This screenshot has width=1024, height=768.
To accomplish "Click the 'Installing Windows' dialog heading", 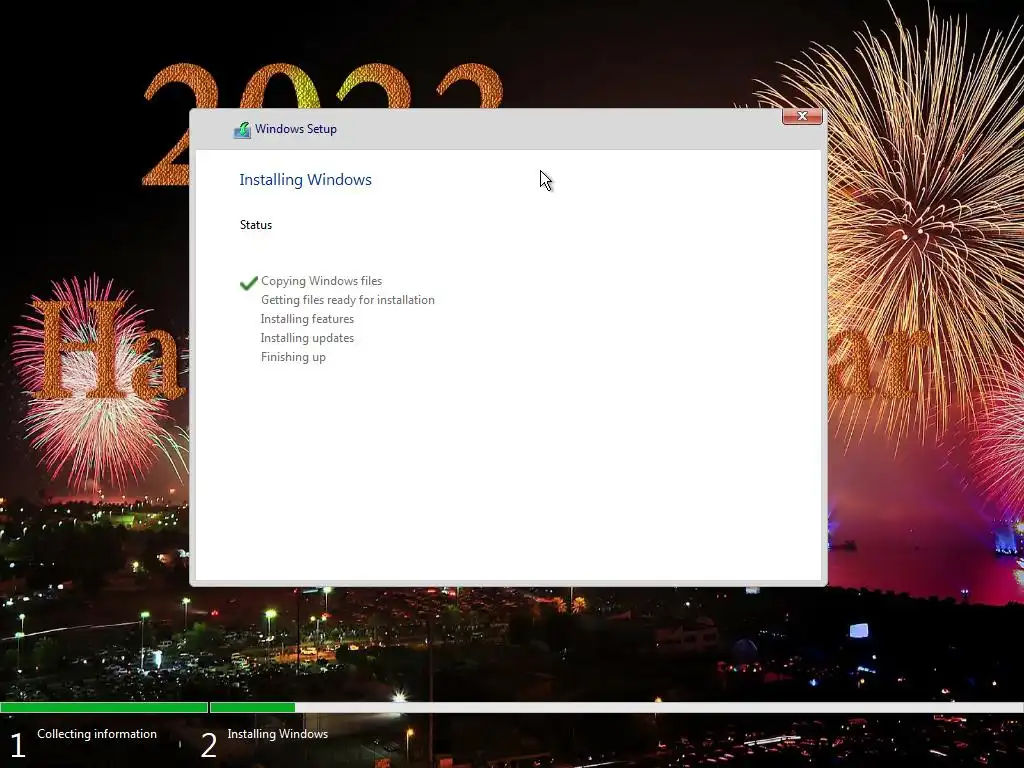I will (x=306, y=180).
